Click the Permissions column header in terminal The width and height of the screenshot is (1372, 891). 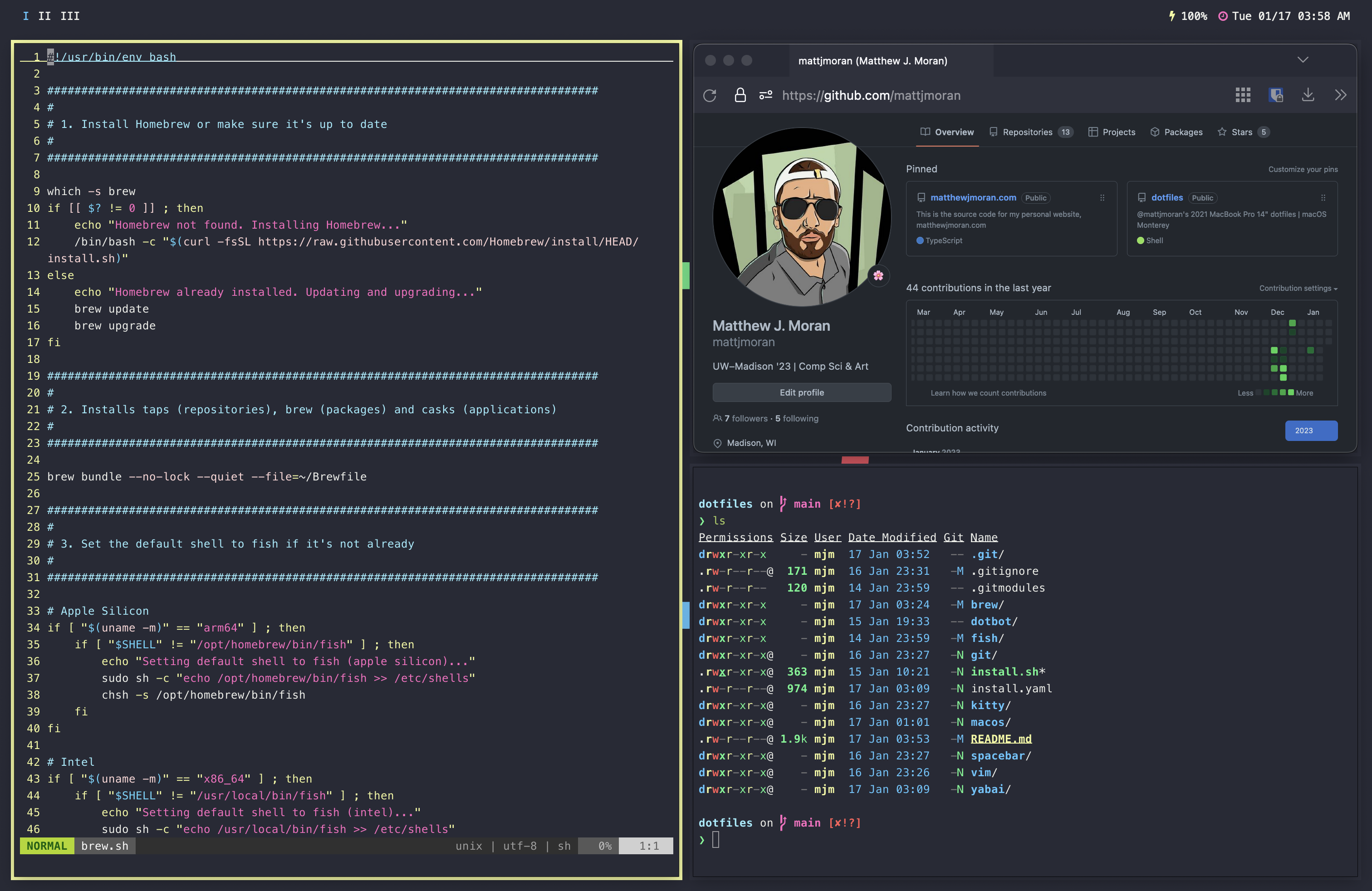pyautogui.click(x=735, y=537)
